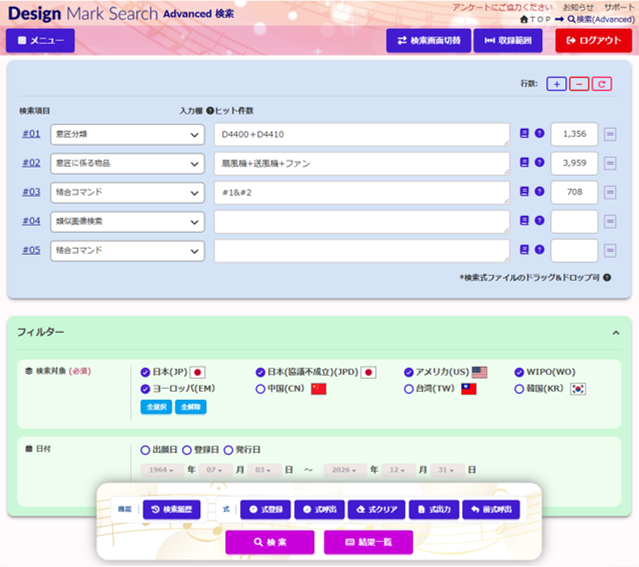Screen dimensions: 639x567
Task: Open the start month 07 dropdown
Action: coord(214,470)
